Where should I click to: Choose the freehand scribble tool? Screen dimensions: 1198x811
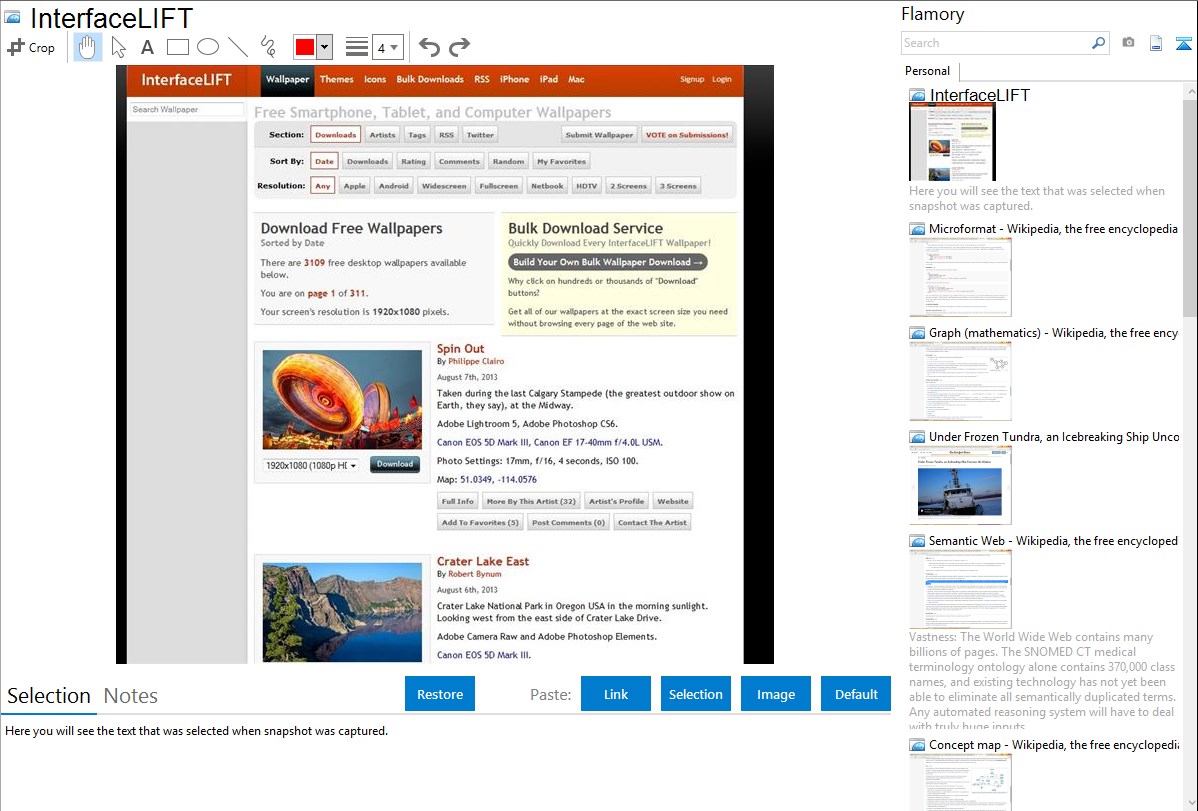coord(268,47)
